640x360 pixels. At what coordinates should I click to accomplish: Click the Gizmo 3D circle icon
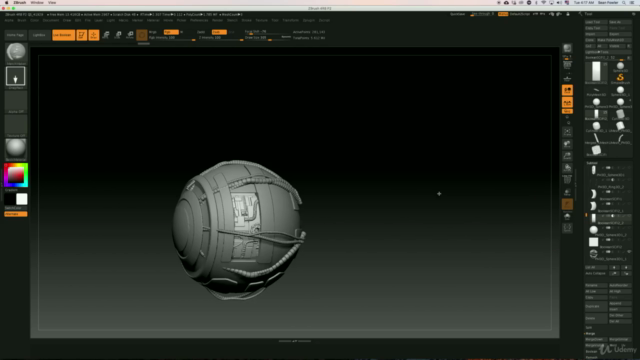(142, 35)
